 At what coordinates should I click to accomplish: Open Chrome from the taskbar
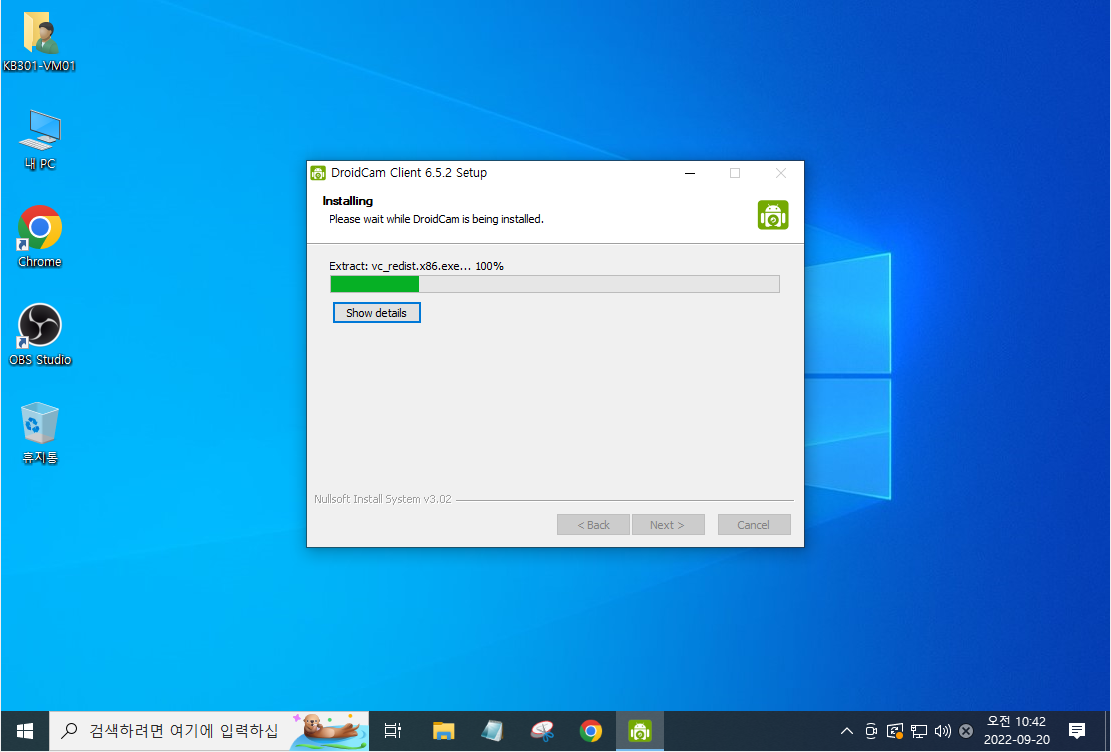click(591, 731)
